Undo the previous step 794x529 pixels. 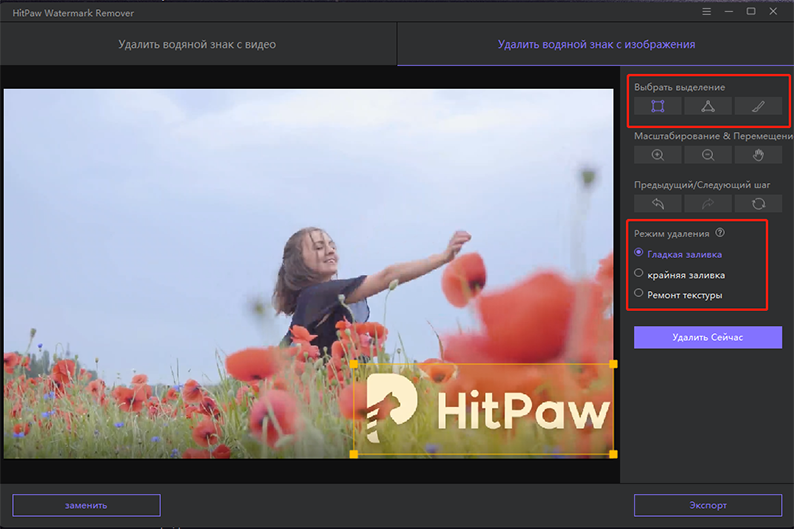click(657, 204)
